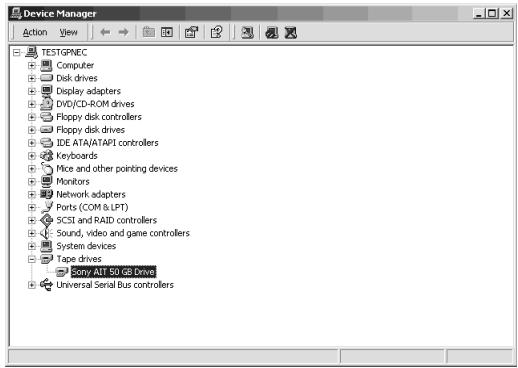Viewport: 518px width, 368px height.
Task: Expand the Display adapters category
Action: click(32, 91)
